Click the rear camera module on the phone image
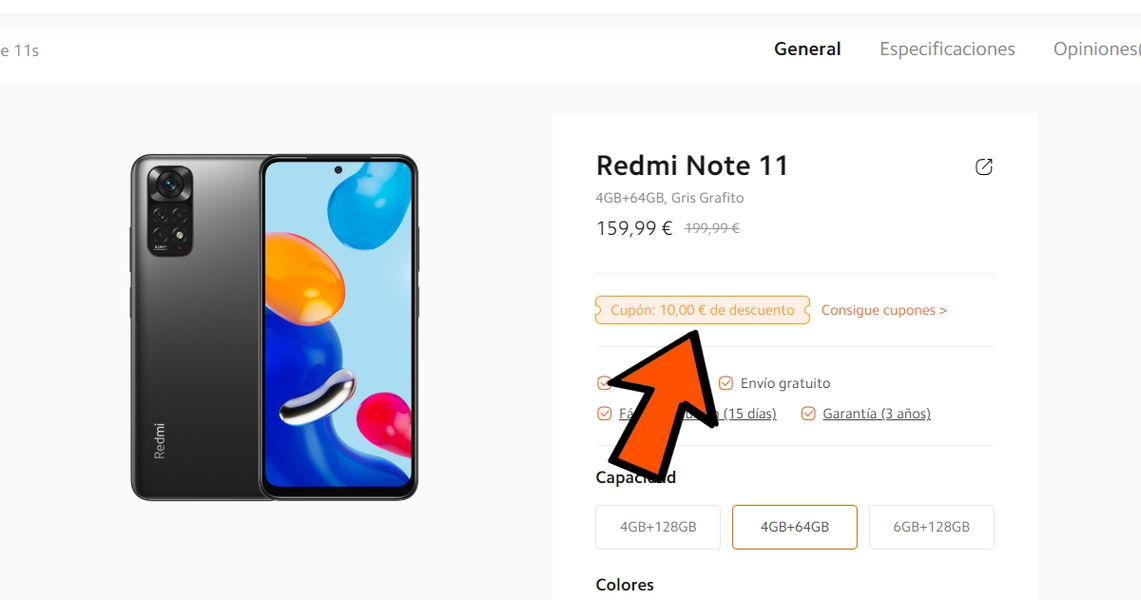This screenshot has width=1141, height=600. click(170, 210)
